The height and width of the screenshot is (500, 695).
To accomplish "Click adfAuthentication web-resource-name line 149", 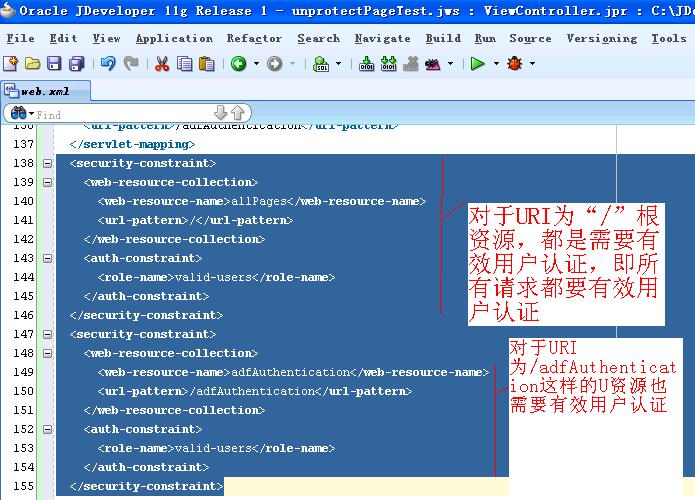I will [293, 372].
